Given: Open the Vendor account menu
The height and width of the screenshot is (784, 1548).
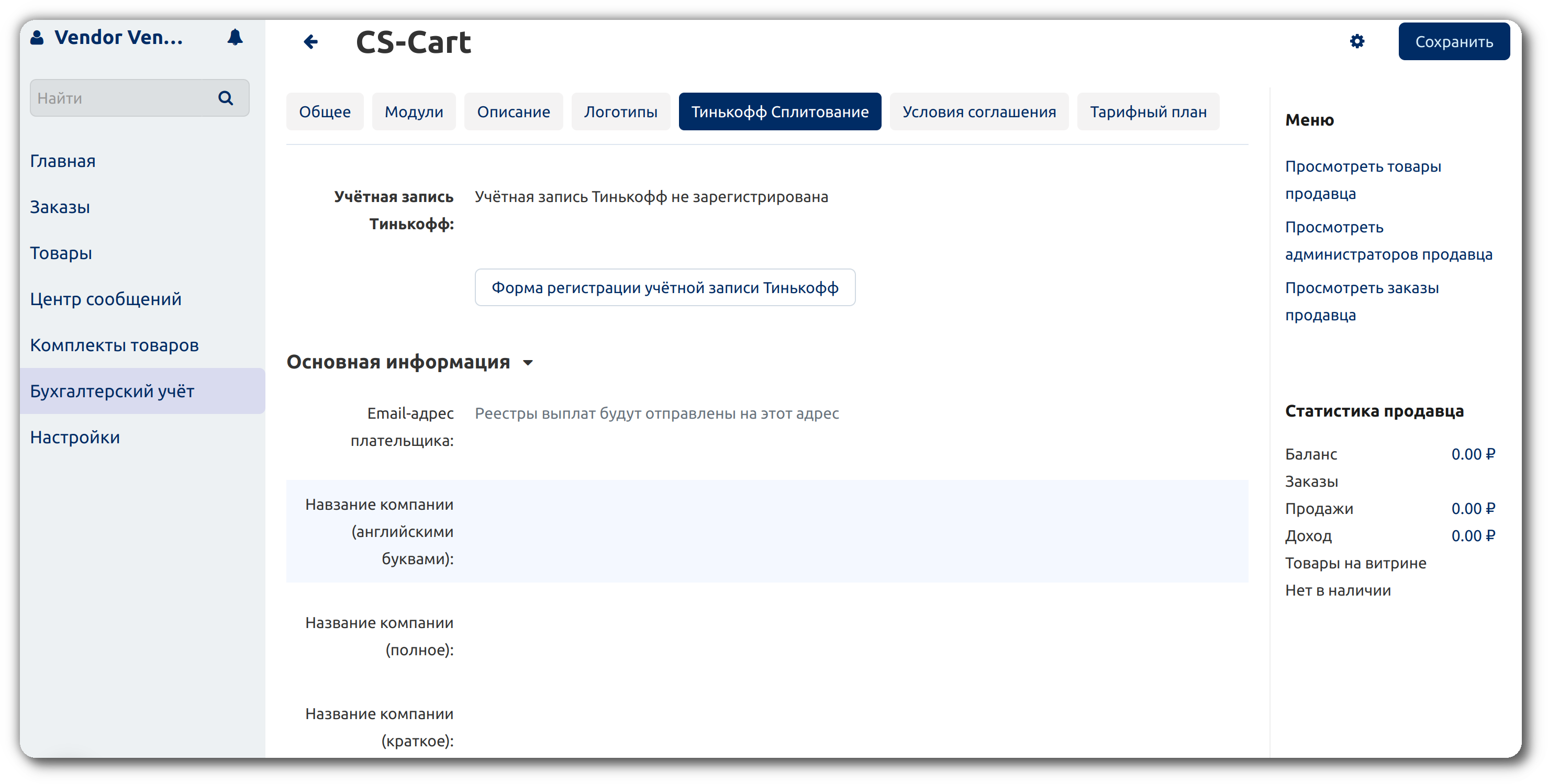Looking at the screenshot, I should [x=118, y=37].
